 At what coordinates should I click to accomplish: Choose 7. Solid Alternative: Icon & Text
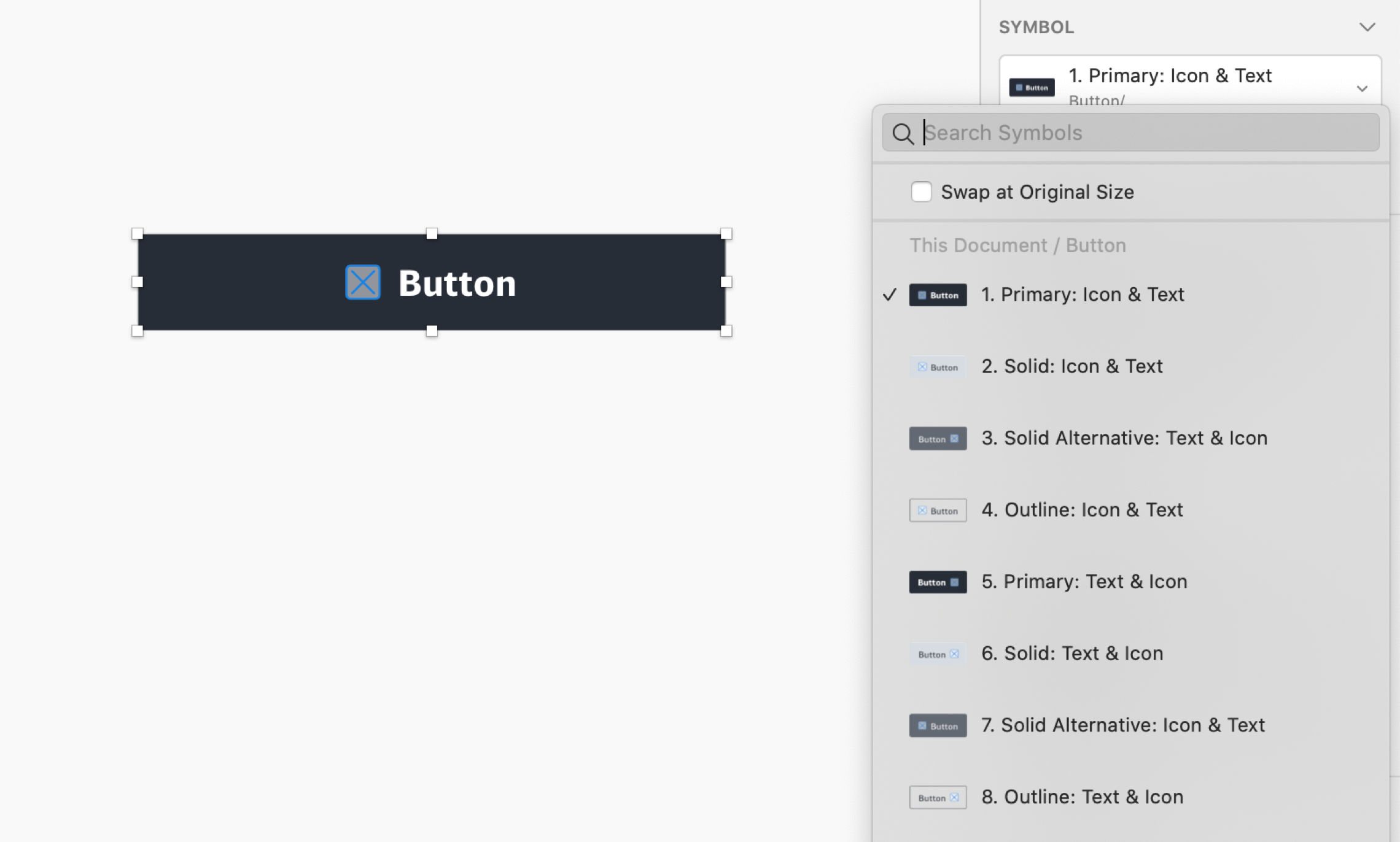(x=1122, y=725)
